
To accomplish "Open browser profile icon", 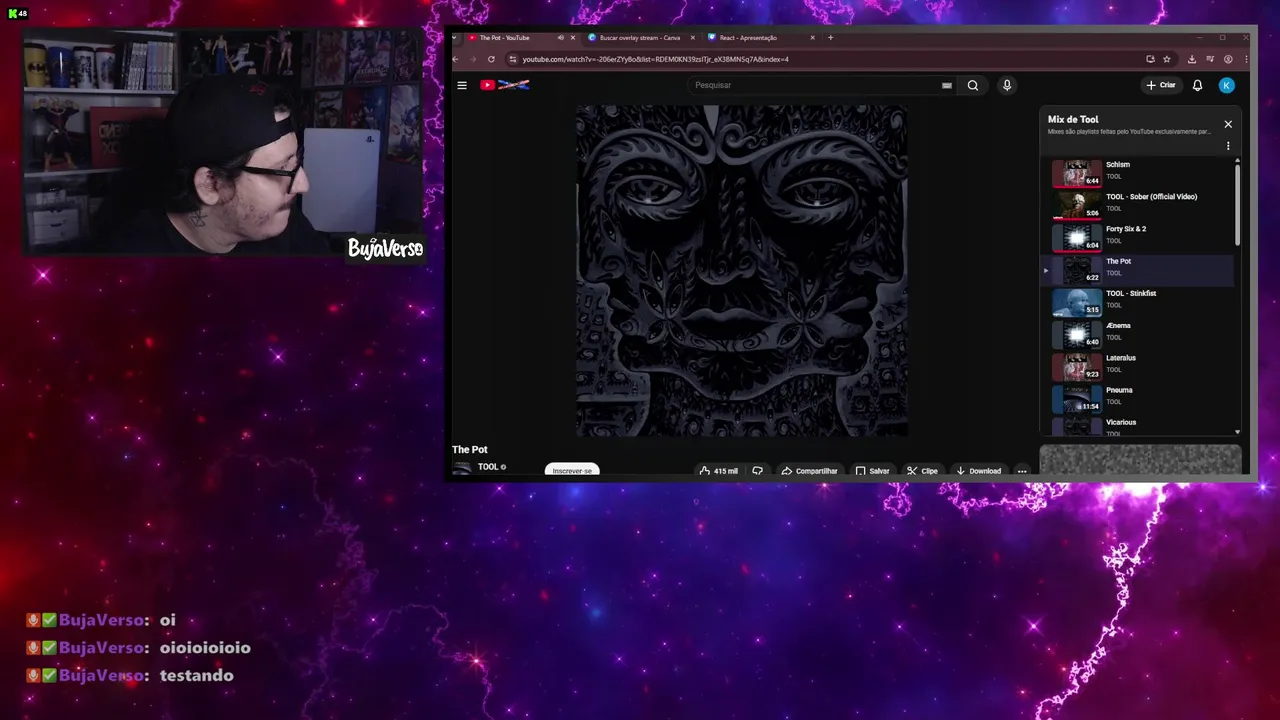I will click(1228, 59).
